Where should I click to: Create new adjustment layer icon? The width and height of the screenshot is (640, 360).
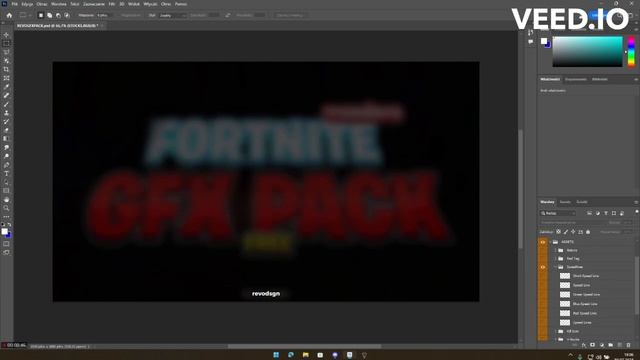[602, 345]
